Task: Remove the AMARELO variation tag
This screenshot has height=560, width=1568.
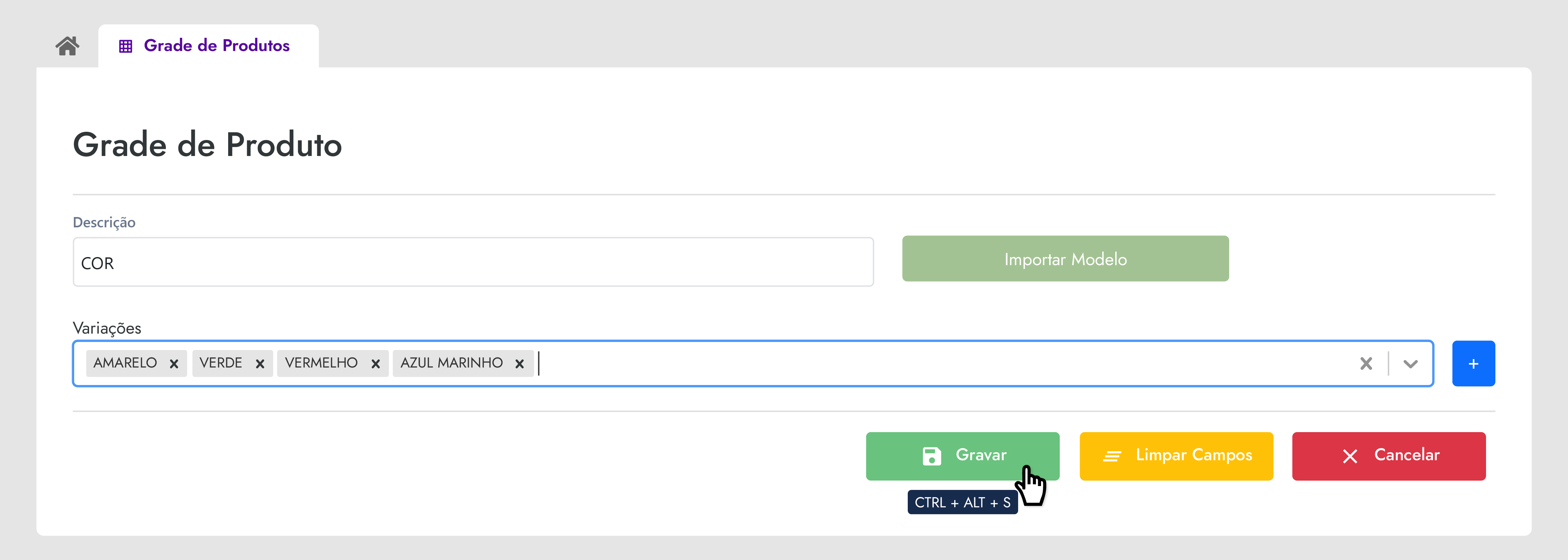Action: (174, 364)
